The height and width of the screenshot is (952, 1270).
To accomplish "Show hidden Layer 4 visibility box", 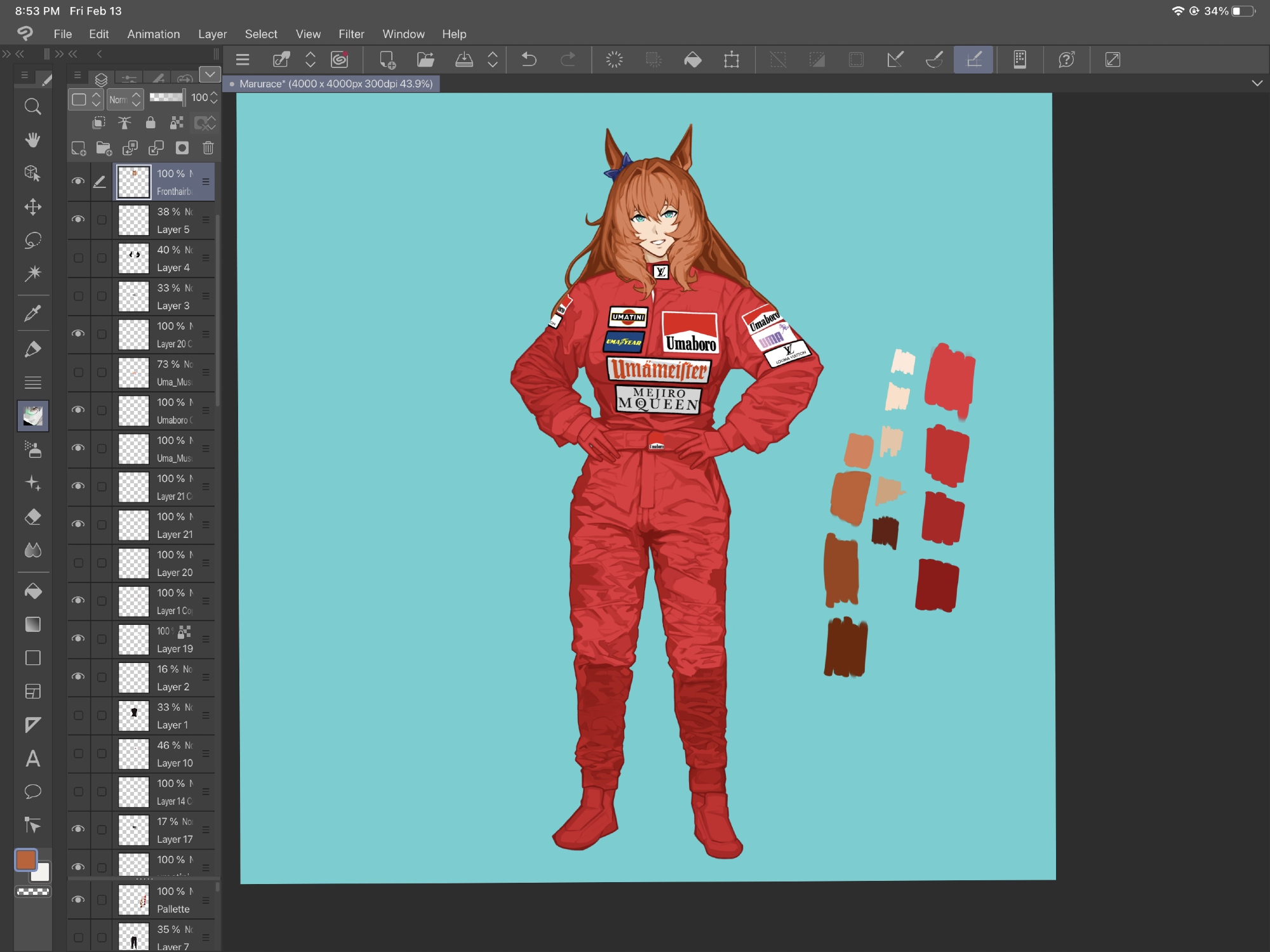I will tap(78, 258).
